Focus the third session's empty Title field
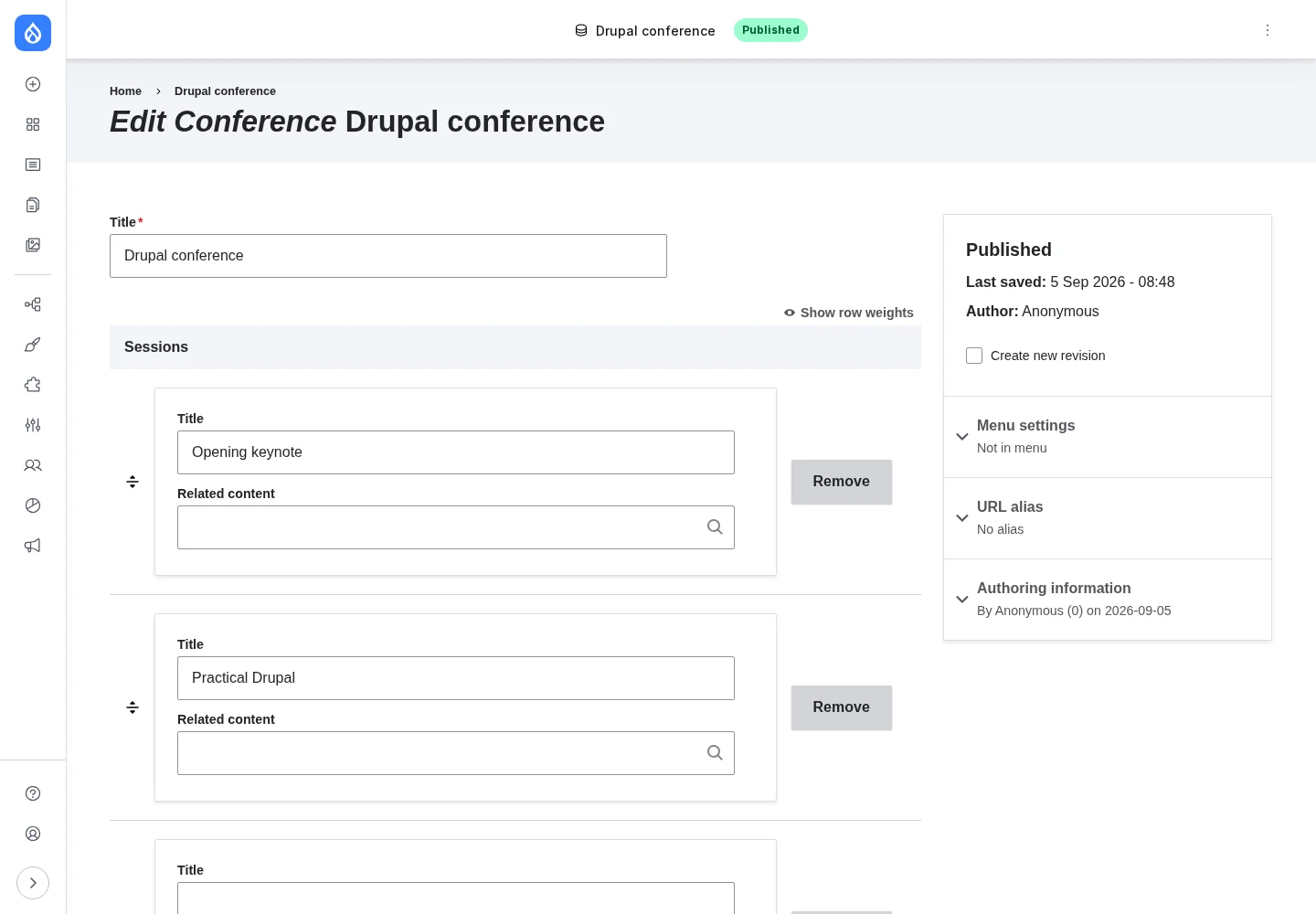1316x914 pixels. 456,898
